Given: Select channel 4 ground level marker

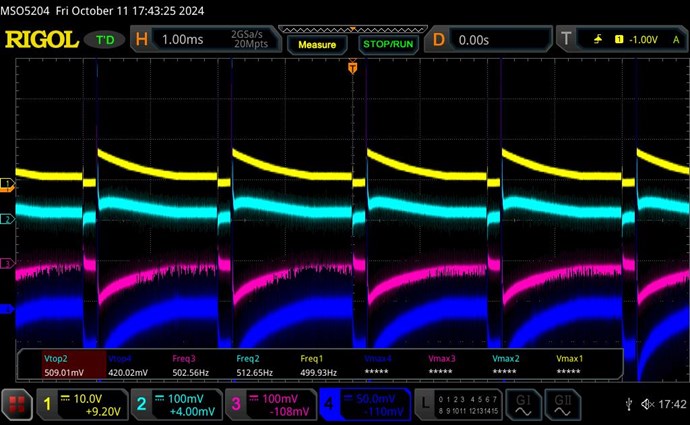Looking at the screenshot, I should tap(7, 310).
